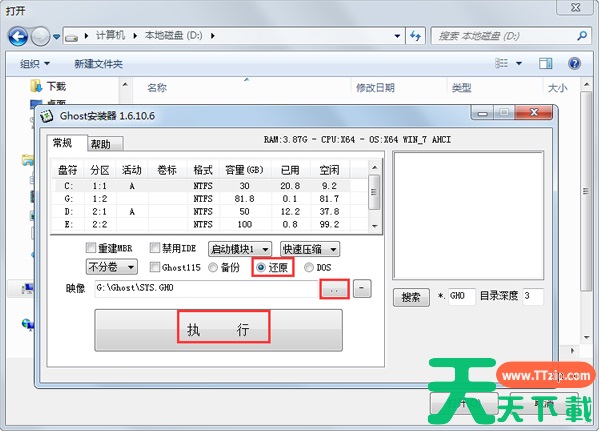
Task: Open the 不分卷 dropdown
Action: [x=111, y=267]
